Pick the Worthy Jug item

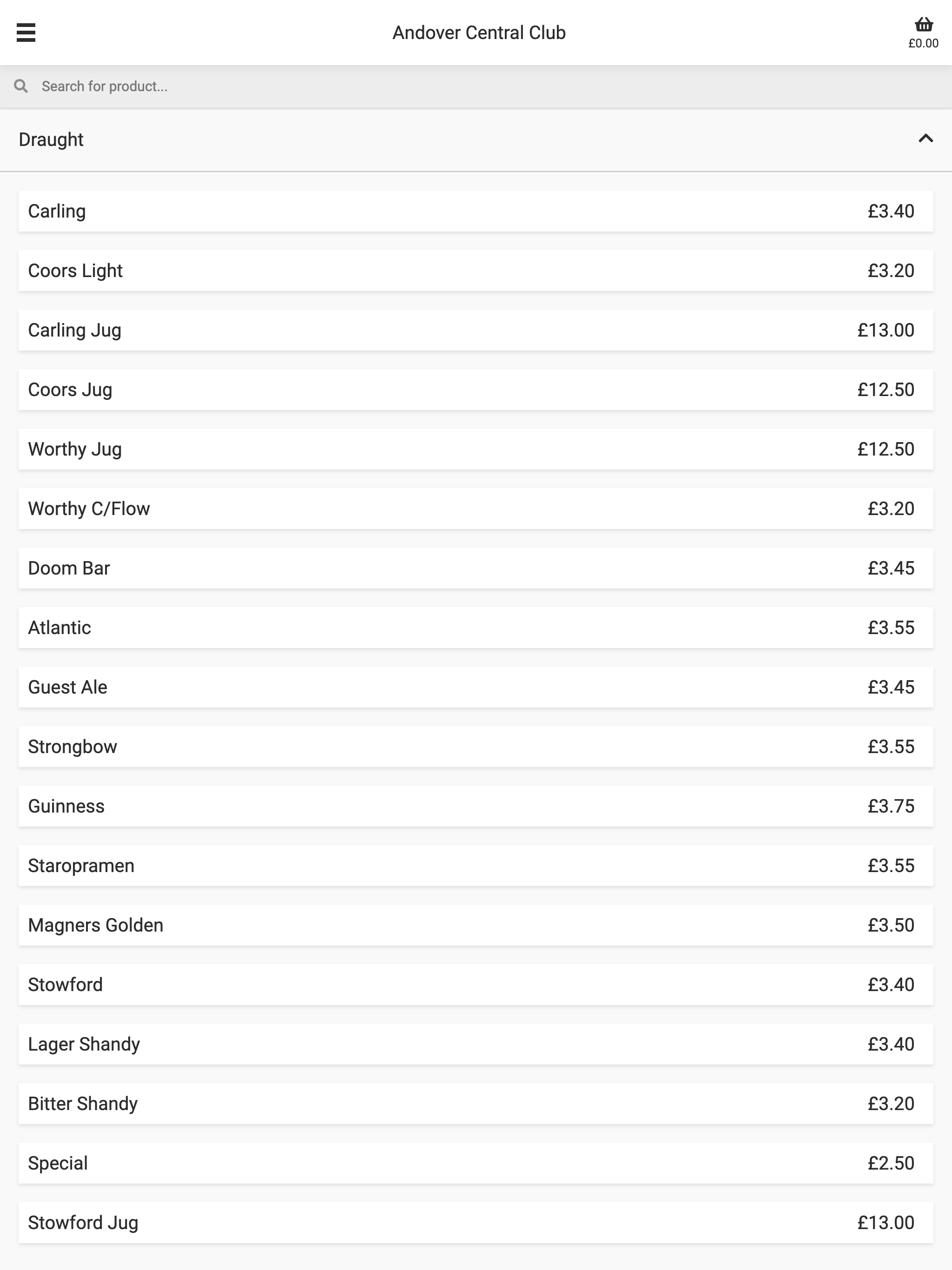coord(476,449)
